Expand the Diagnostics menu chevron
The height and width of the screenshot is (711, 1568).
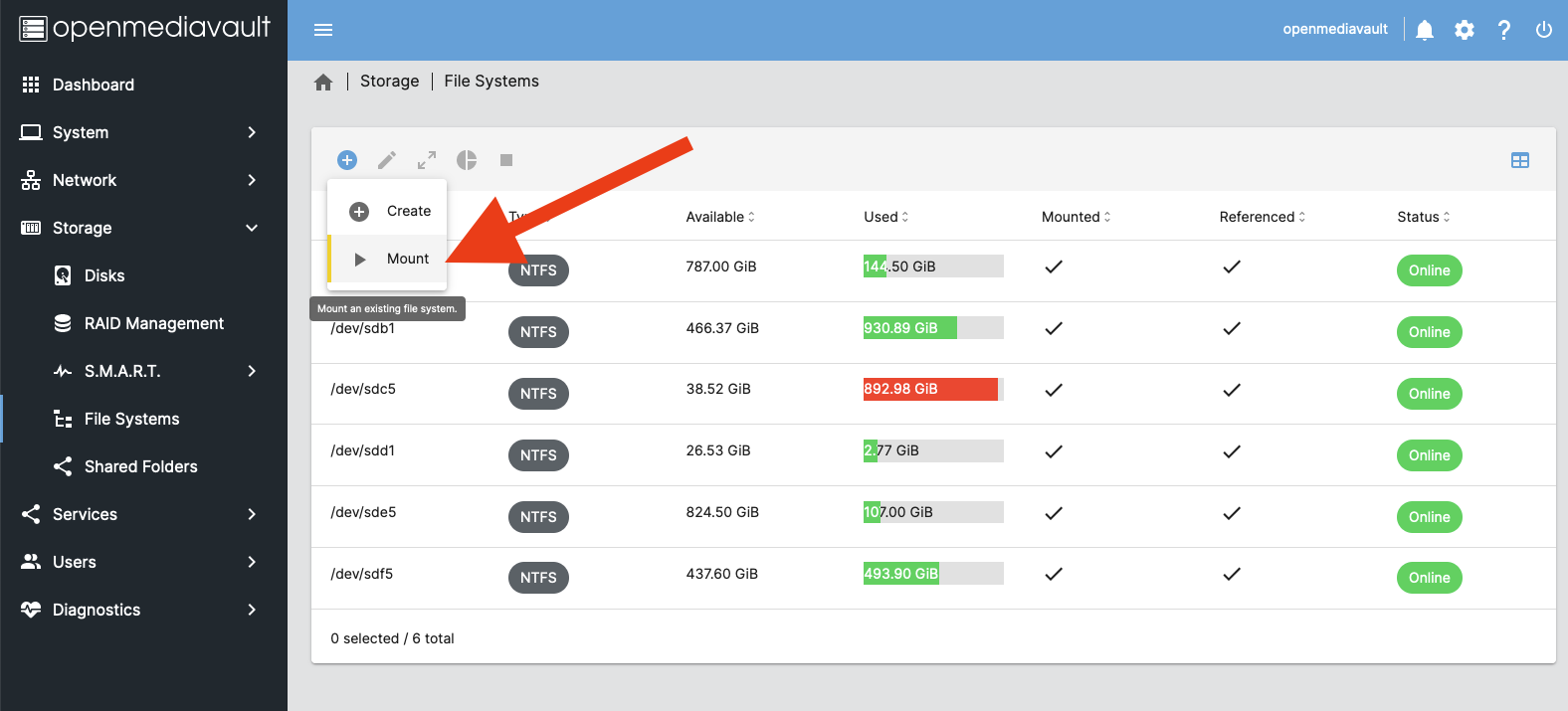252,610
